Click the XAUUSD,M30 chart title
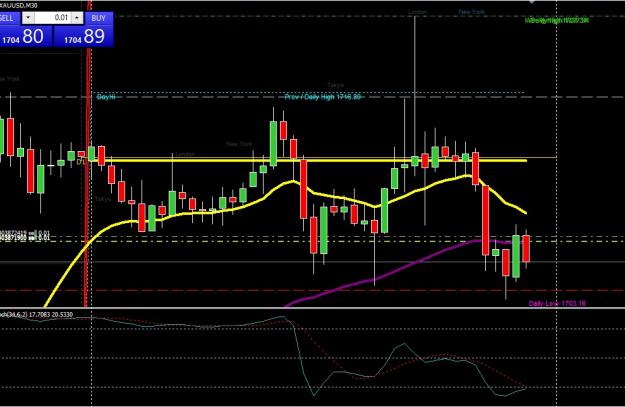 pos(18,6)
